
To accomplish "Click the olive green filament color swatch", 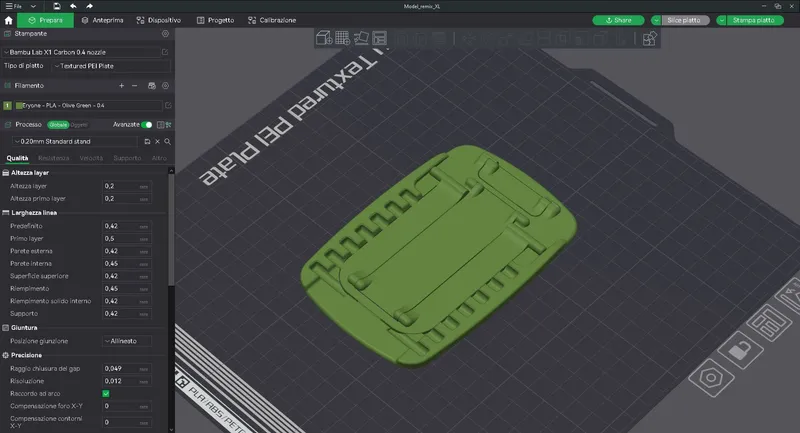I will 19,106.
